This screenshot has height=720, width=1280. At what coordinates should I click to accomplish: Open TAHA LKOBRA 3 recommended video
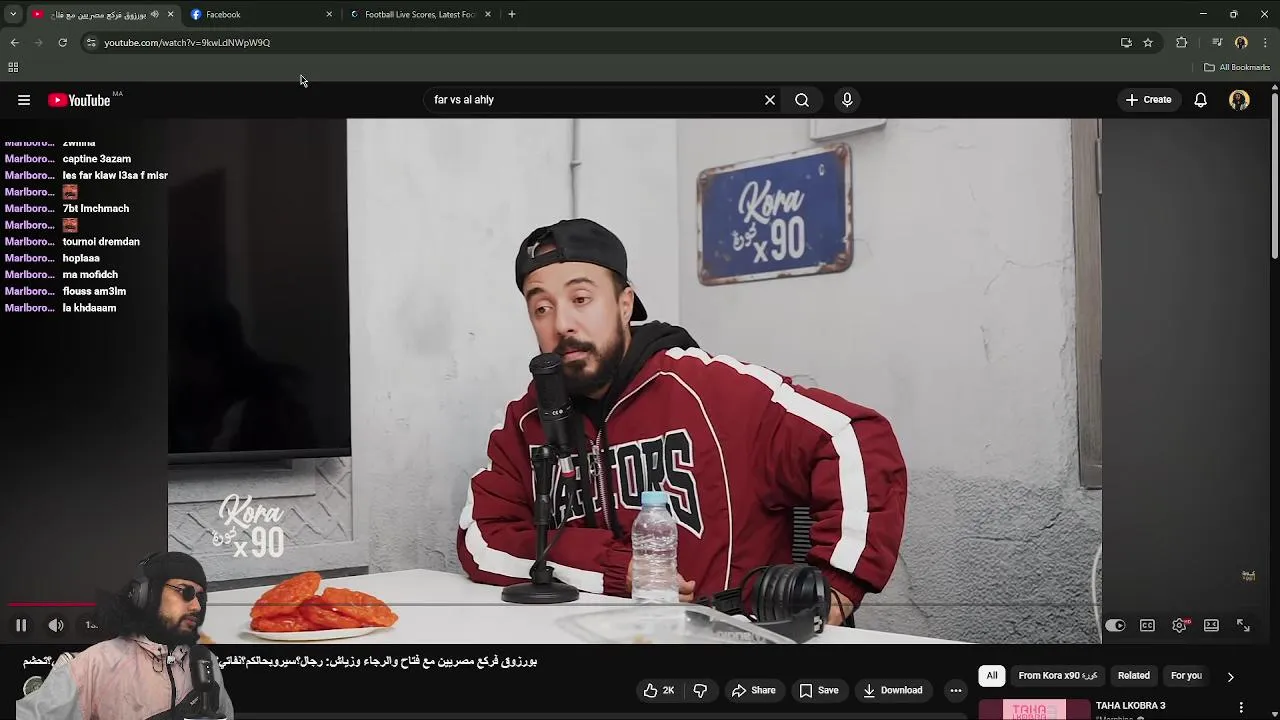tap(1131, 706)
